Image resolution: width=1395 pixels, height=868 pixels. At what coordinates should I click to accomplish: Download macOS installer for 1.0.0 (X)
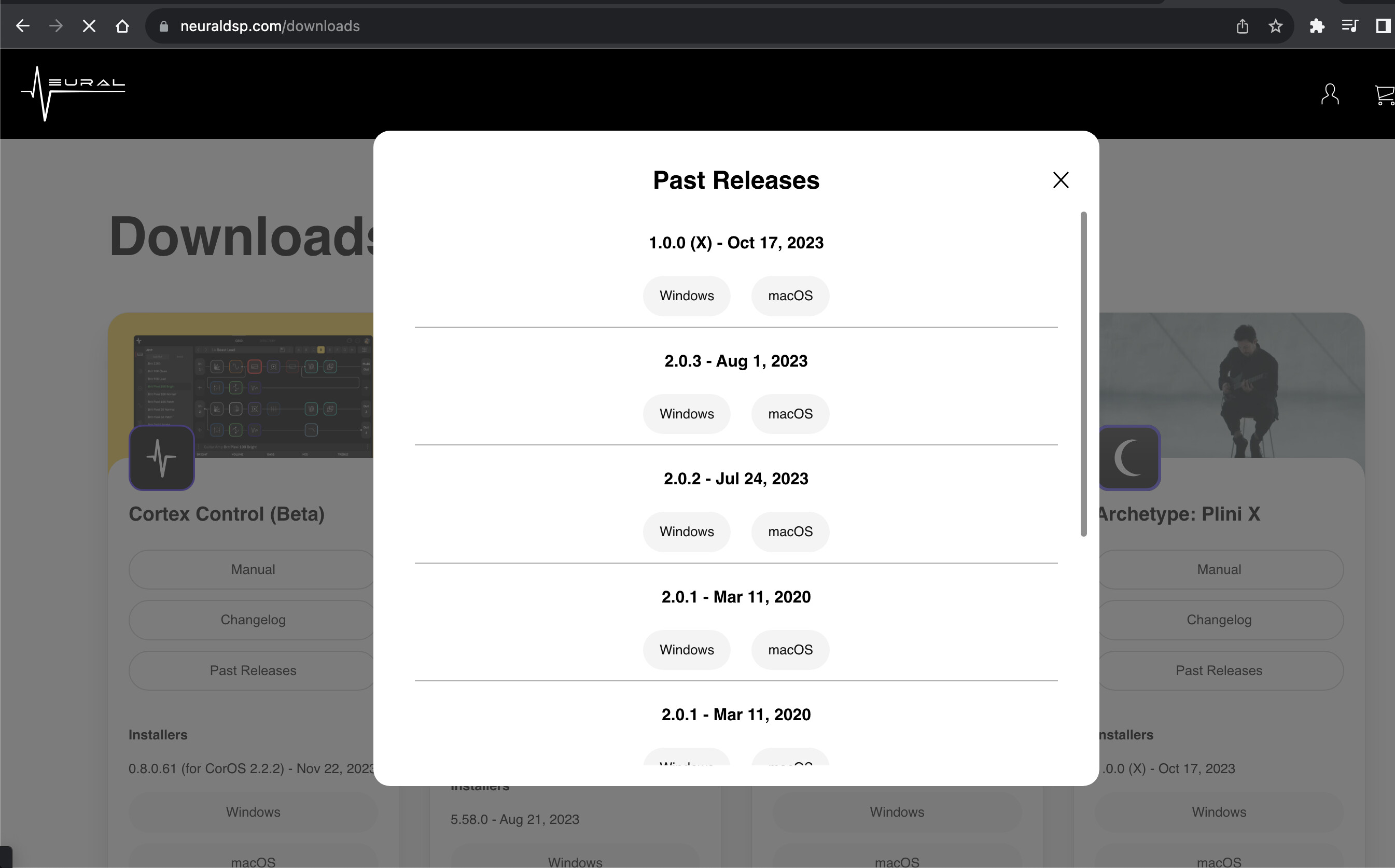coord(790,296)
